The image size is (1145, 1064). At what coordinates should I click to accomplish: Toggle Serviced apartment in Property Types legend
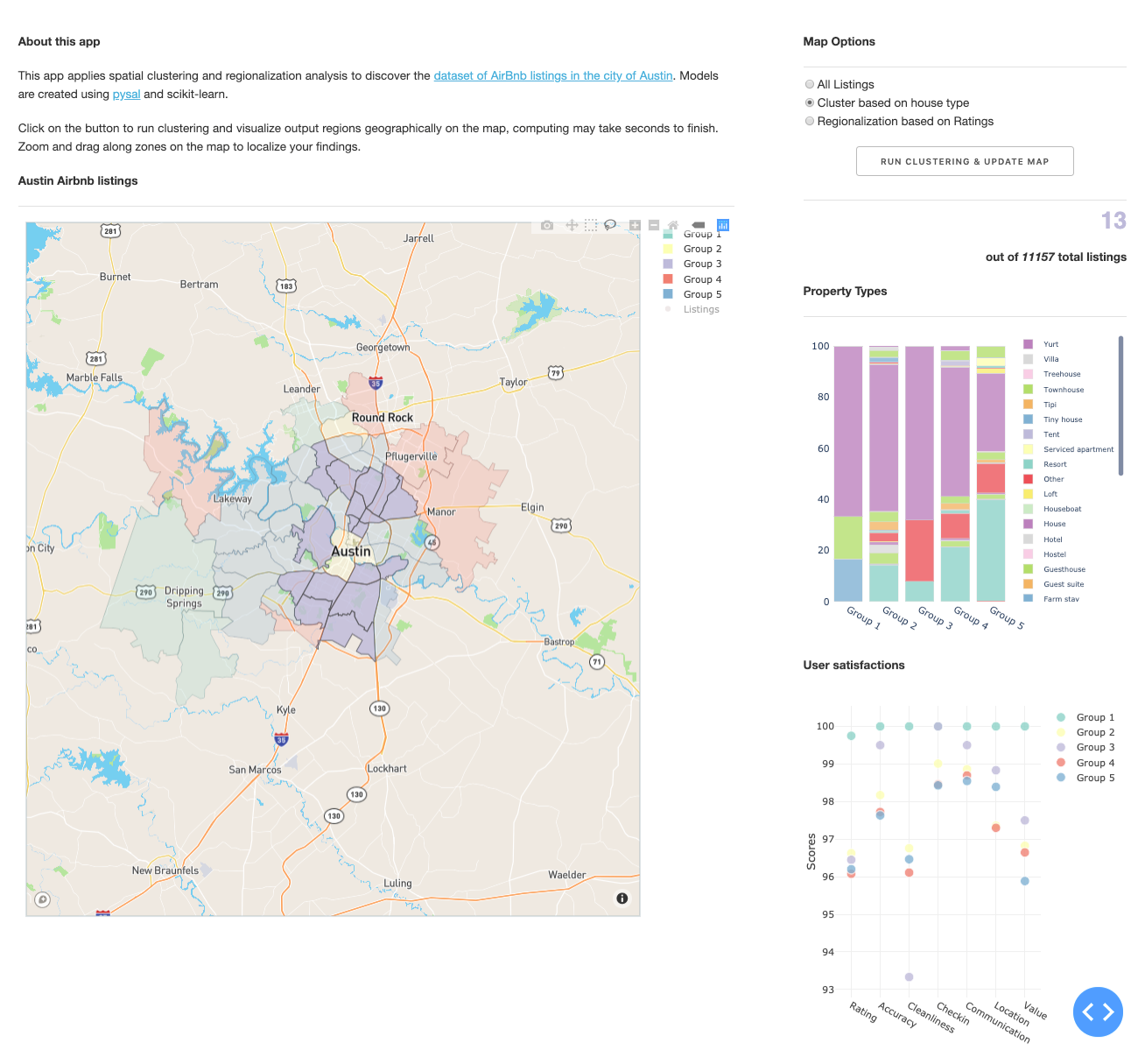[x=1078, y=449]
